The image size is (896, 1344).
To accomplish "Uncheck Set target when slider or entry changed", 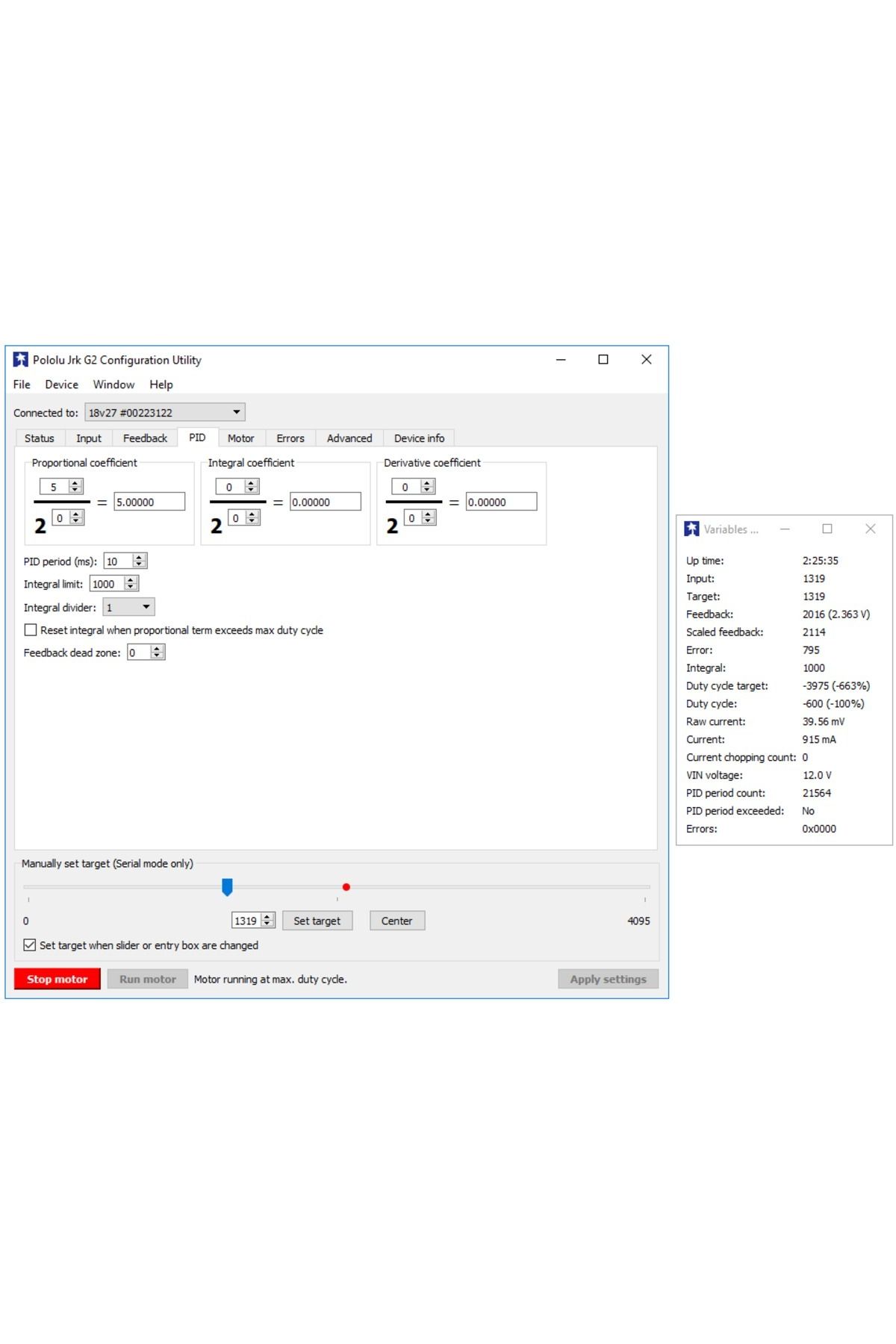I will click(30, 945).
